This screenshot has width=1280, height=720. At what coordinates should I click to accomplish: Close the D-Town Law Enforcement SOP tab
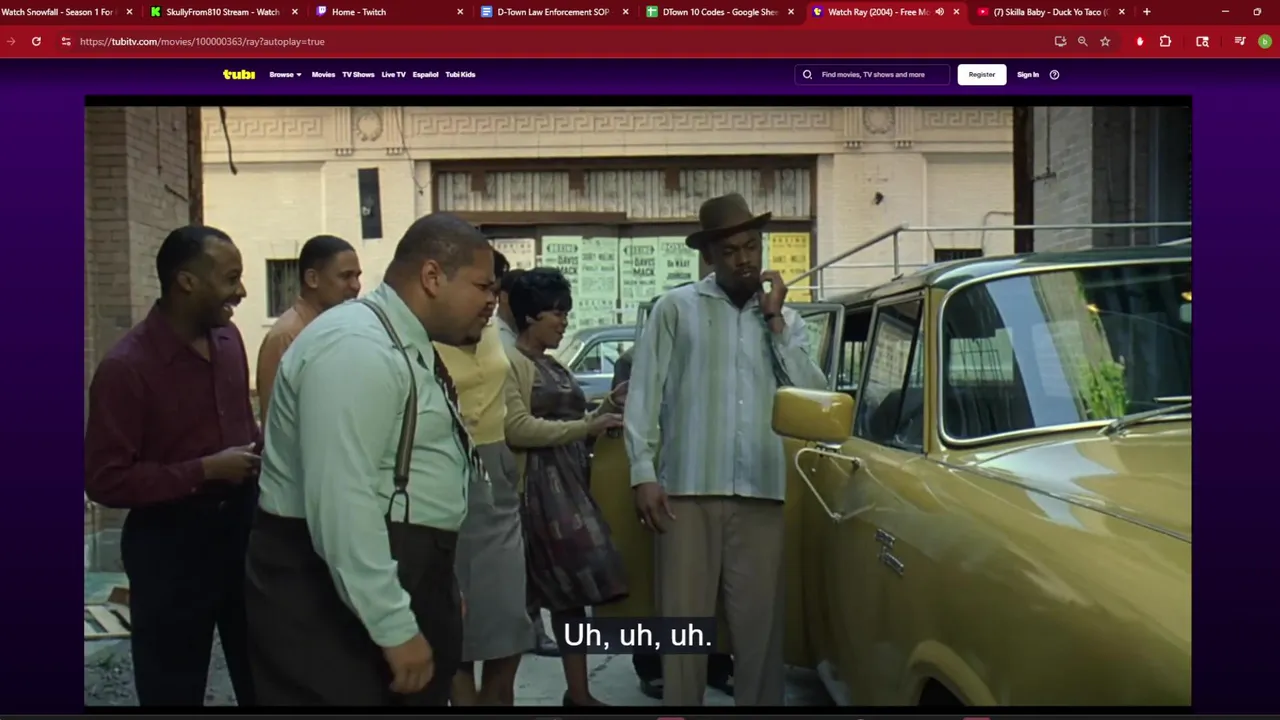tap(625, 12)
